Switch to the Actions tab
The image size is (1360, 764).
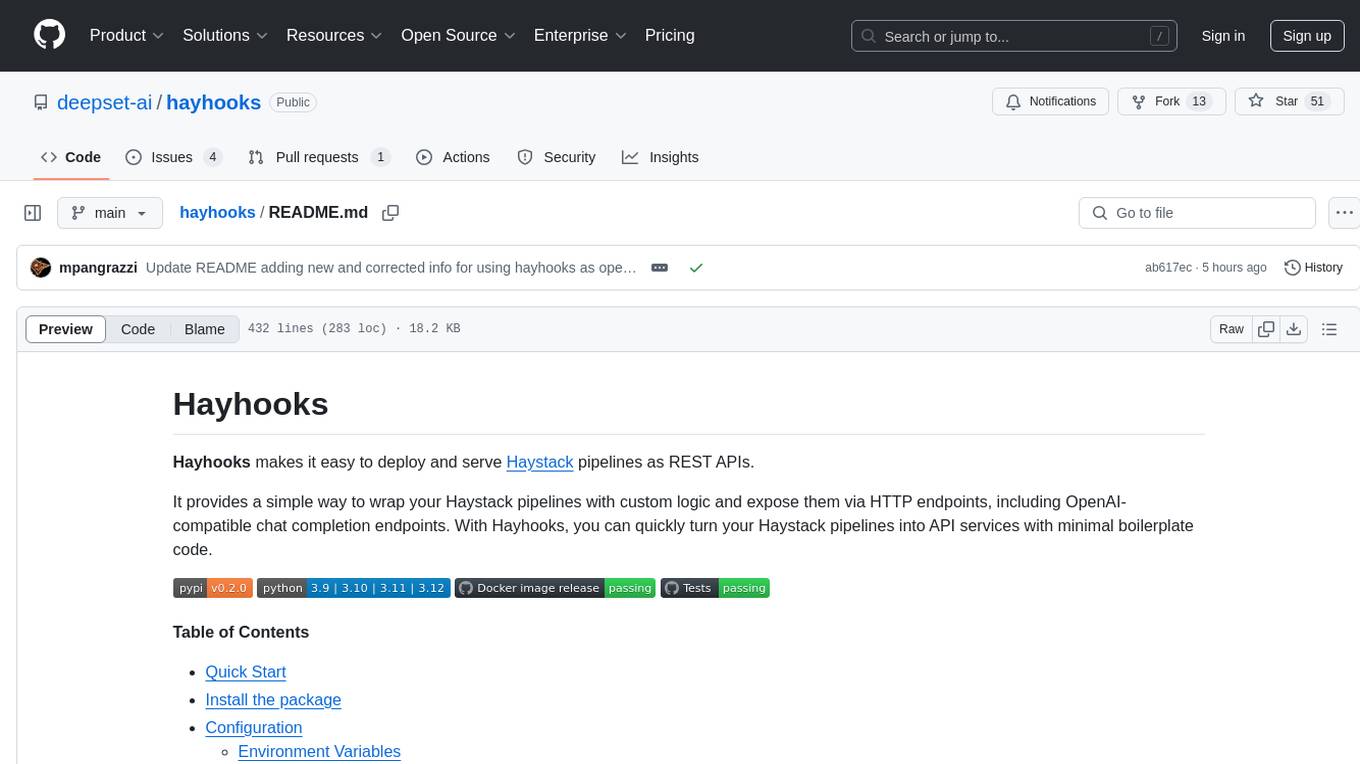coord(453,157)
